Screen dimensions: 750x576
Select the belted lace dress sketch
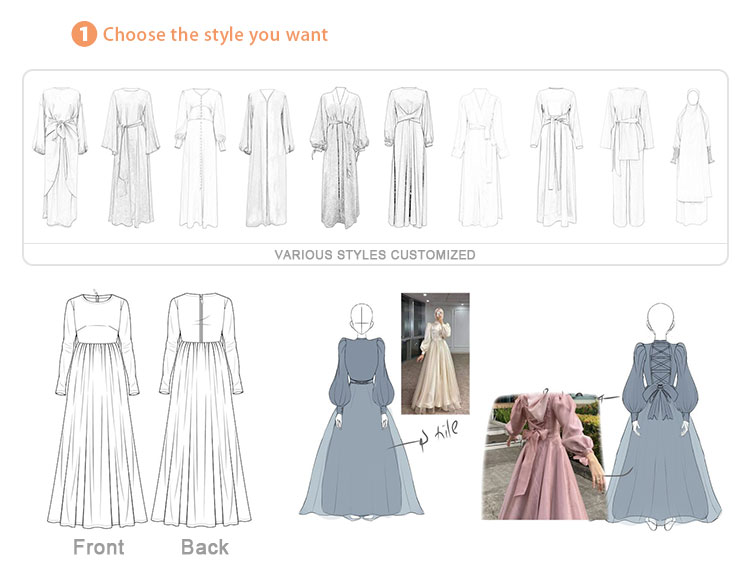[x=131, y=157]
